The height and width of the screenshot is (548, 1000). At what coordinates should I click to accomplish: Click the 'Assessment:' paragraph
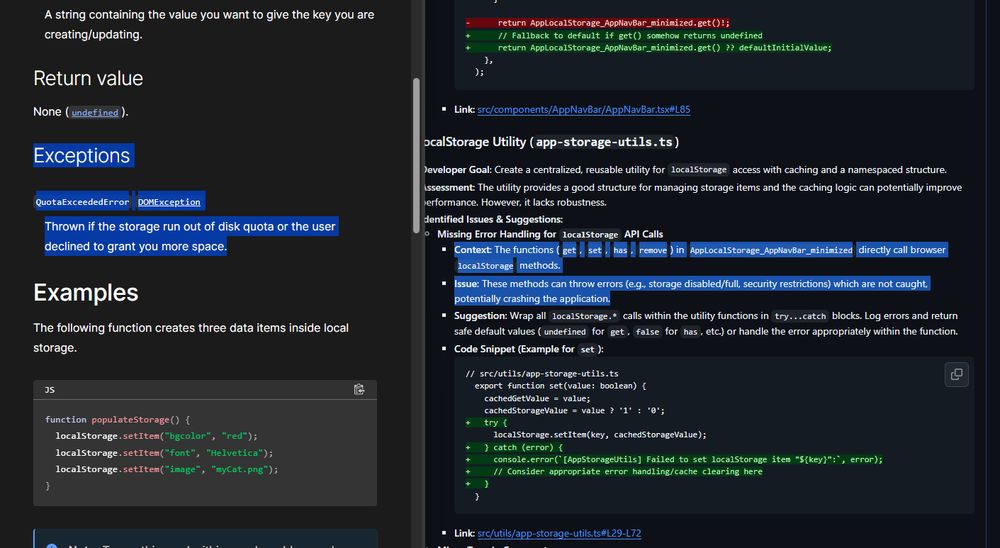[x=691, y=195]
